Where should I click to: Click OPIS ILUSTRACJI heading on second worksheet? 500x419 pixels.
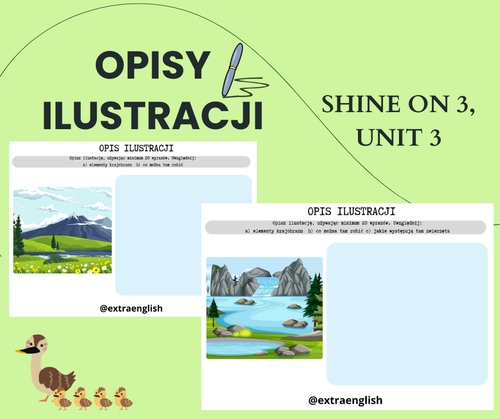point(351,211)
